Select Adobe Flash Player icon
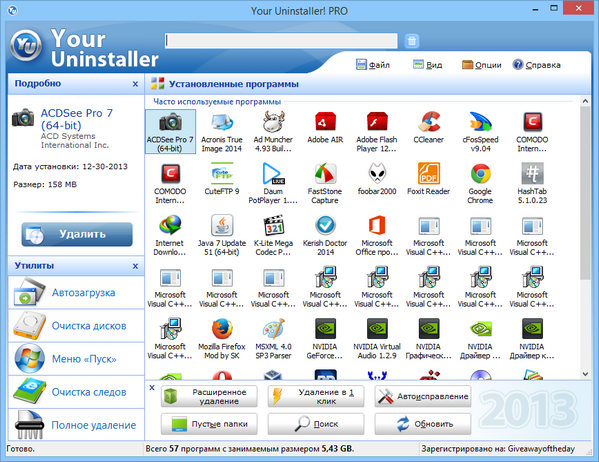The image size is (599, 462). [x=377, y=131]
